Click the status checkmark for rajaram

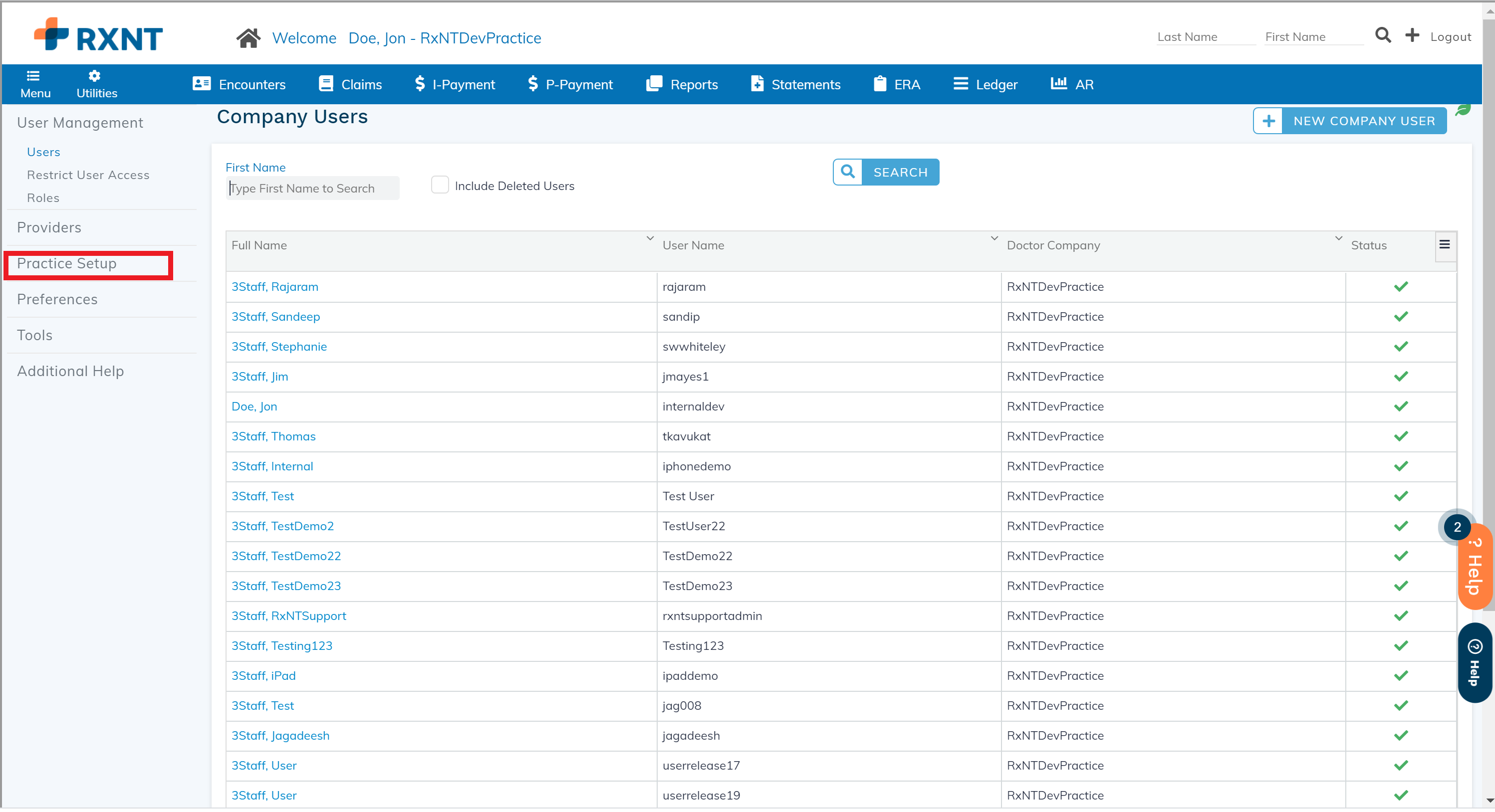(1400, 287)
